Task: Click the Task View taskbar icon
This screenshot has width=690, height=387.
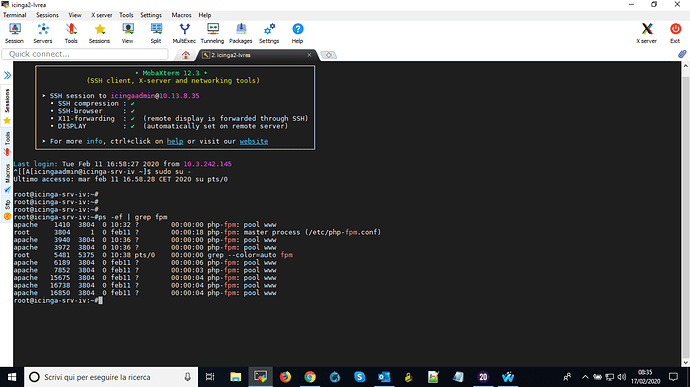Action: click(x=210, y=377)
